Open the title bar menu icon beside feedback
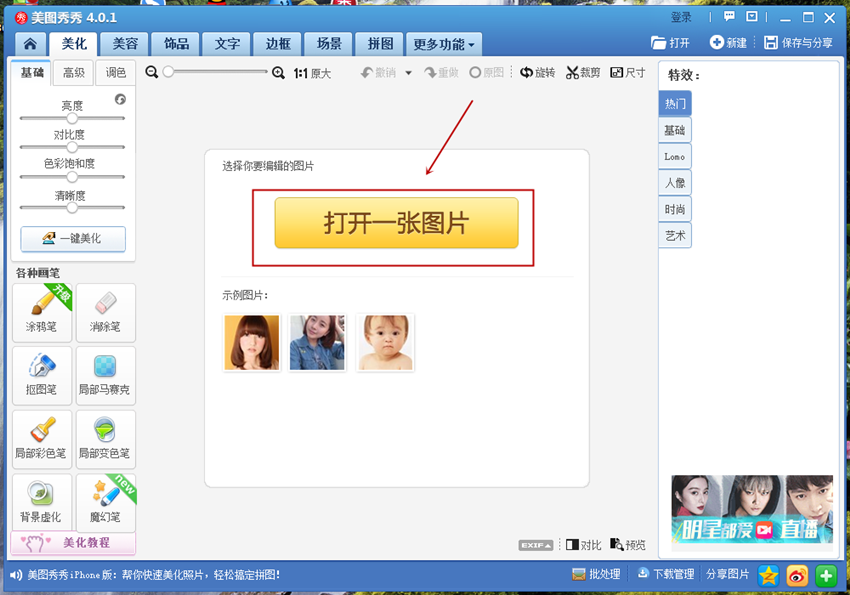 [752, 17]
